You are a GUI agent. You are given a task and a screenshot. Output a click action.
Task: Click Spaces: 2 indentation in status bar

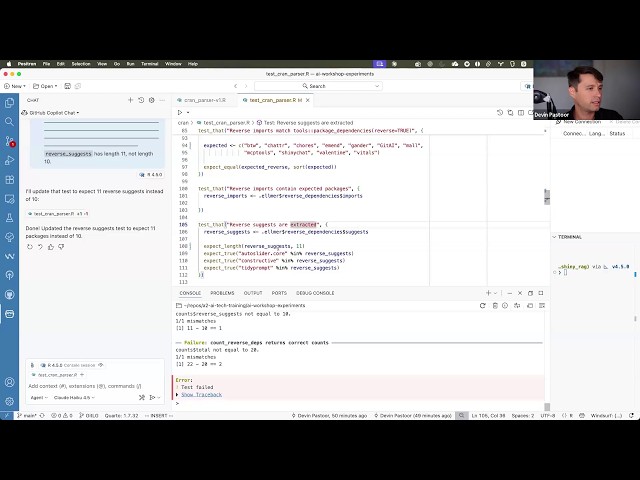[522, 416]
